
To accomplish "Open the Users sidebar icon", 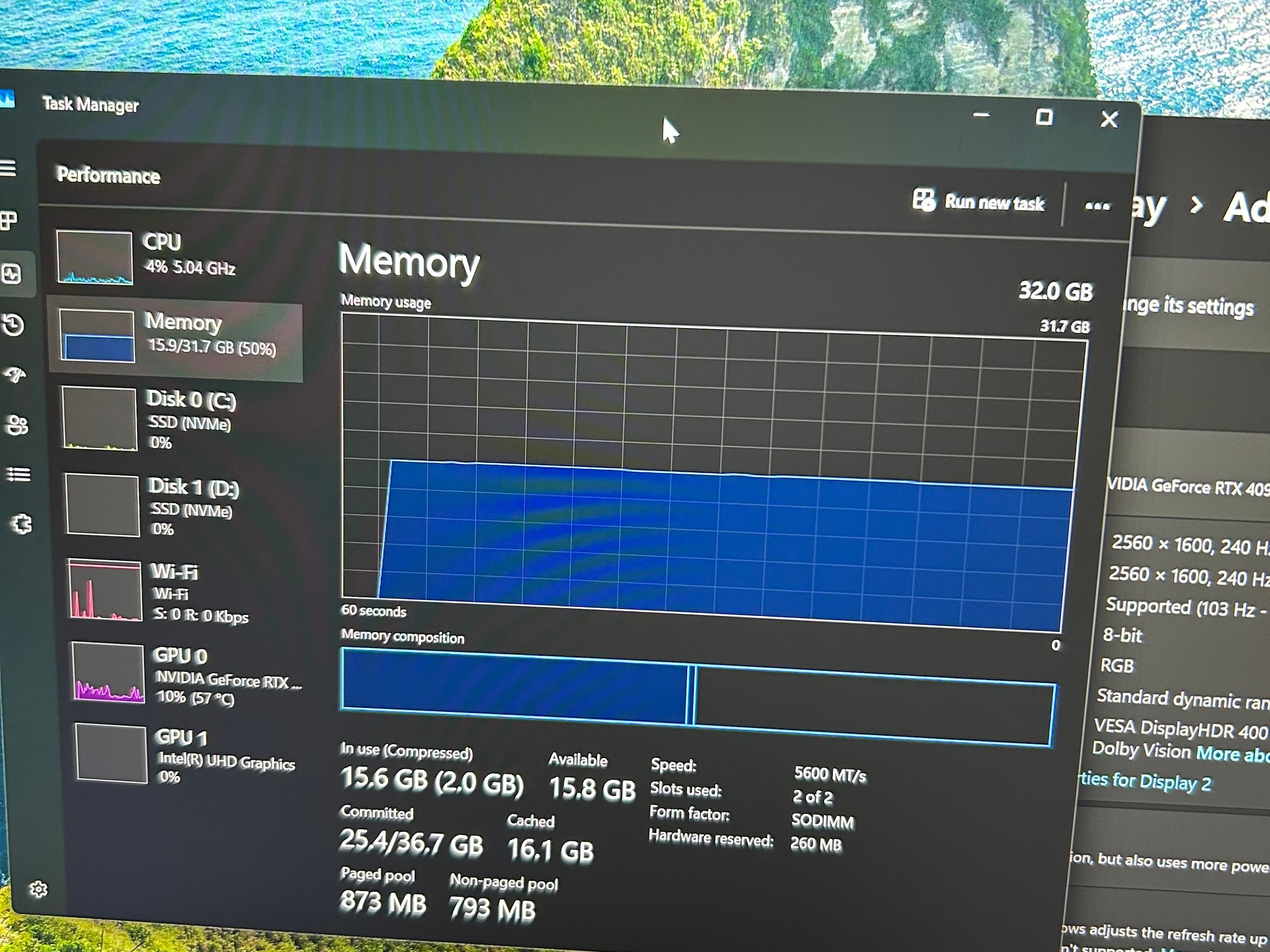I will 17,425.
